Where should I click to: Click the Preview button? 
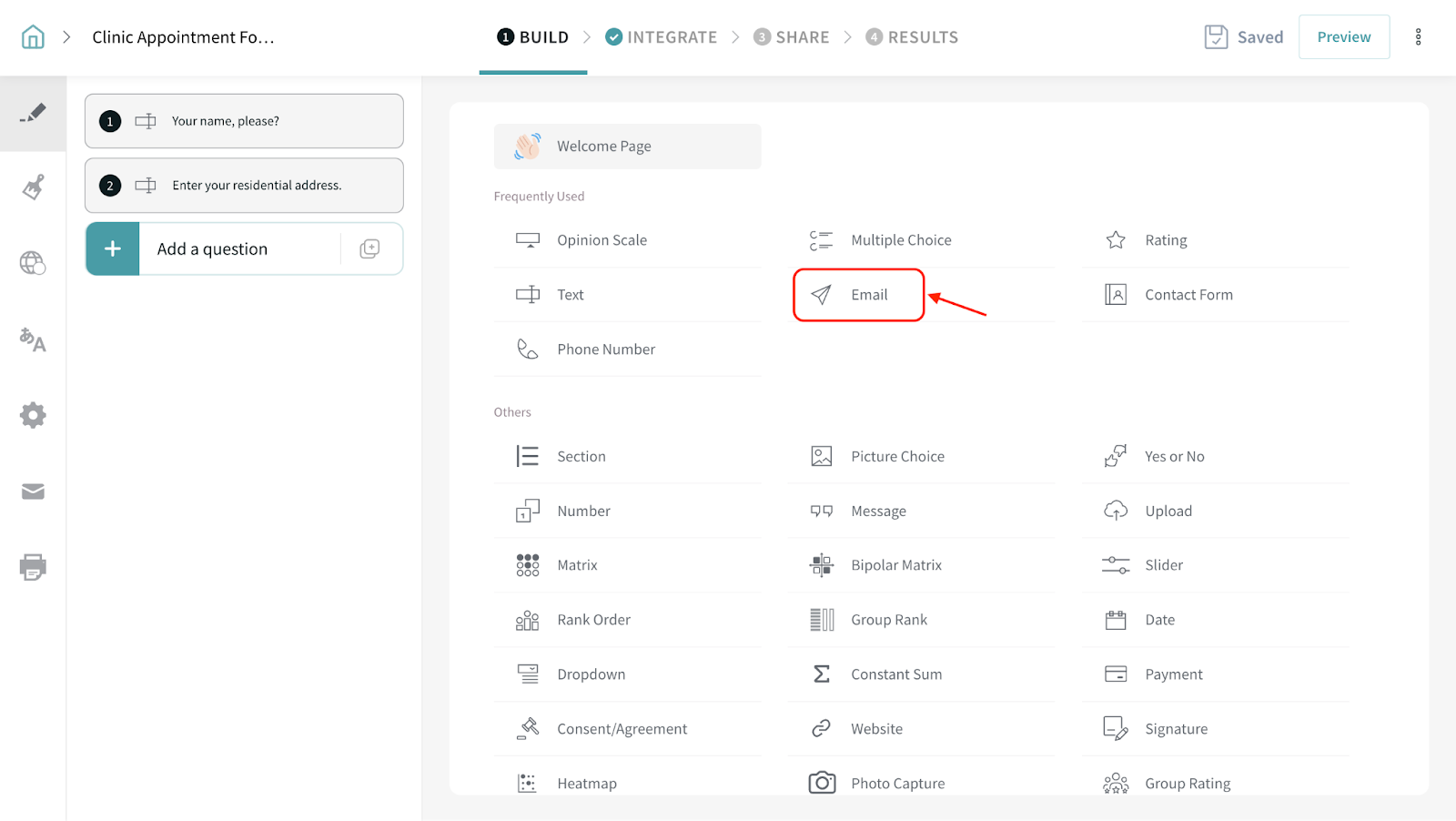(x=1343, y=37)
